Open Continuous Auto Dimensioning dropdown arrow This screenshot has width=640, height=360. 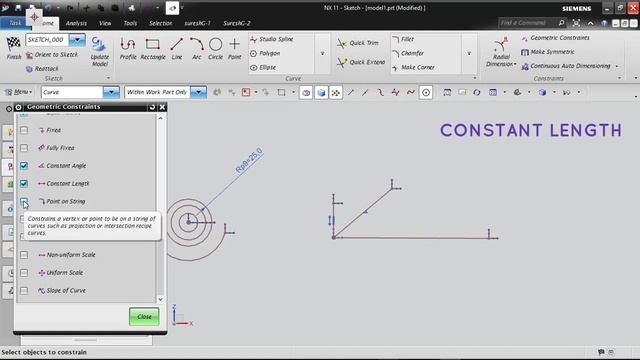(617, 66)
